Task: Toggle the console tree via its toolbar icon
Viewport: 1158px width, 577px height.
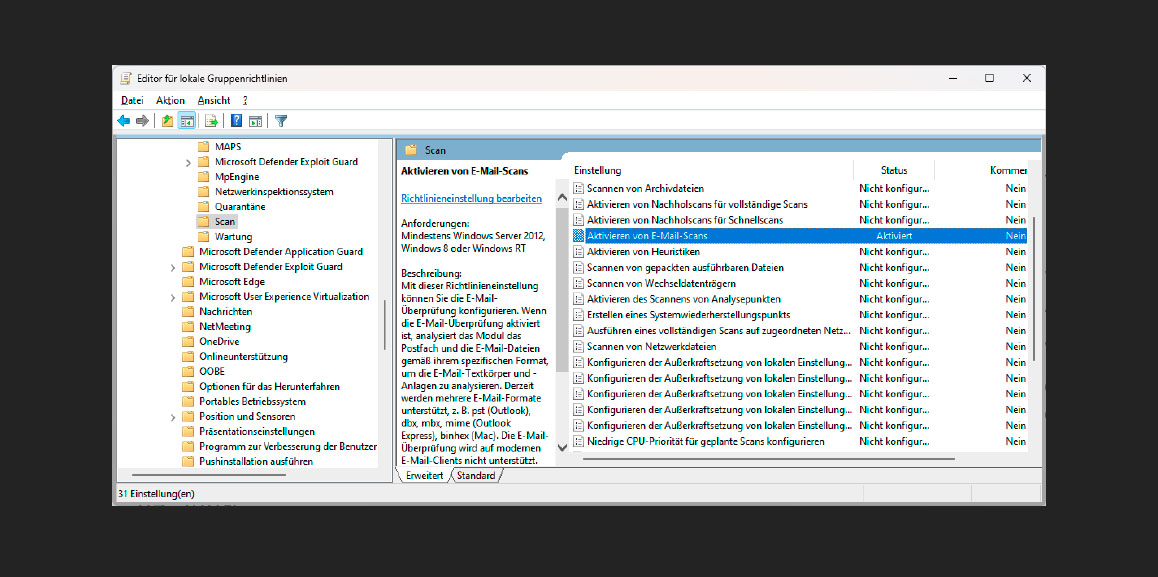Action: [x=186, y=120]
